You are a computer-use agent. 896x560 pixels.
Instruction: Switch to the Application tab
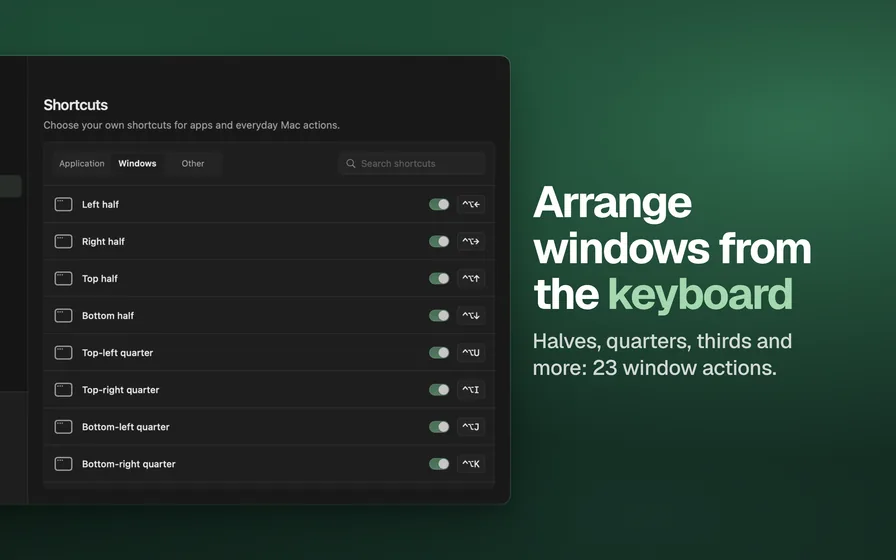coord(82,163)
